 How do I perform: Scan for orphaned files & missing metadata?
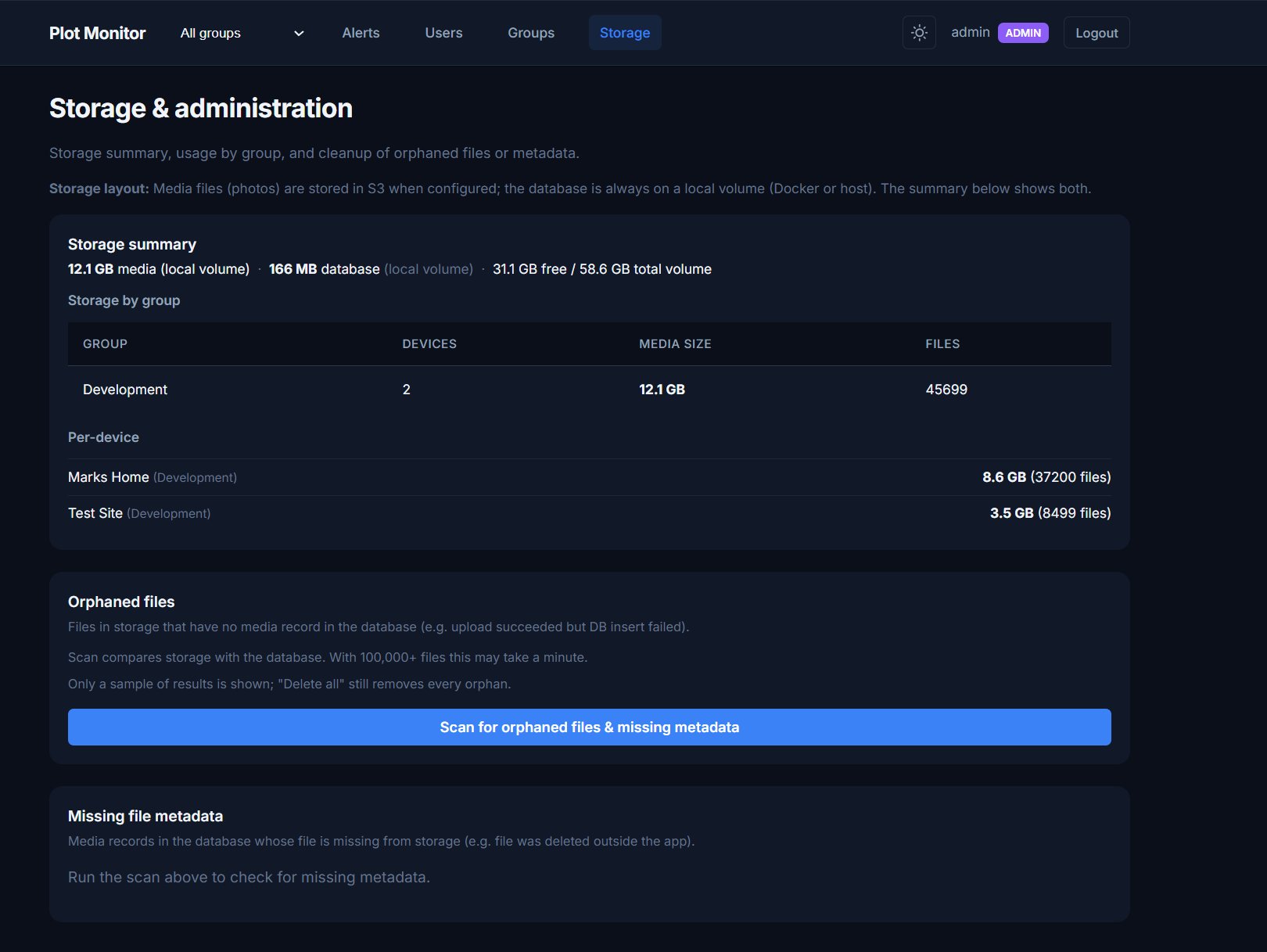click(x=589, y=727)
